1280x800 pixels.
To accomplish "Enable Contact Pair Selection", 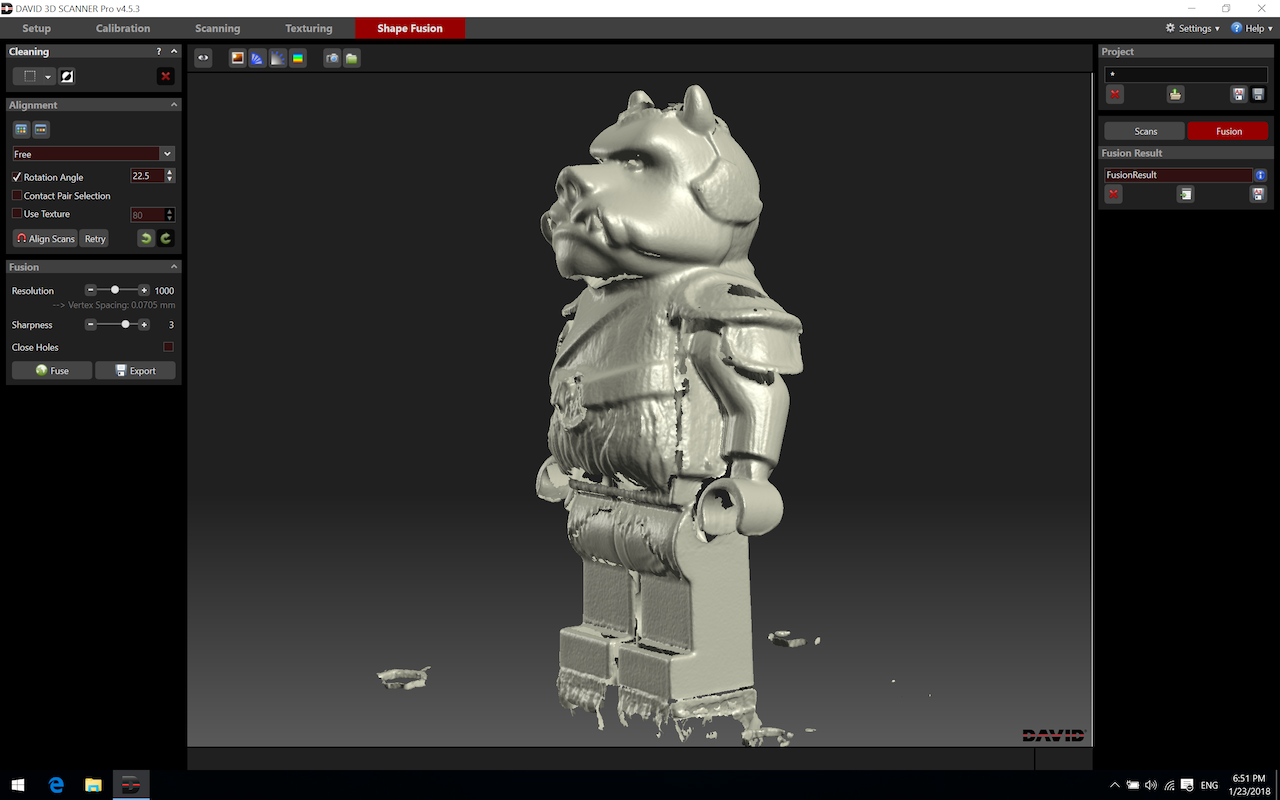I will coord(17,196).
